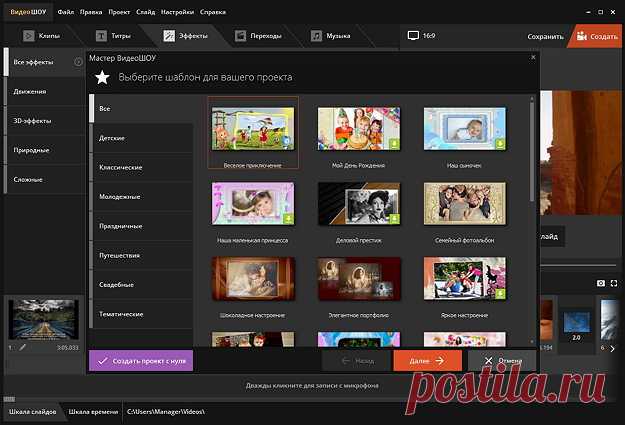This screenshot has width=625, height=425.
Task: Switch to the Шкала времени tab
Action: [93, 412]
